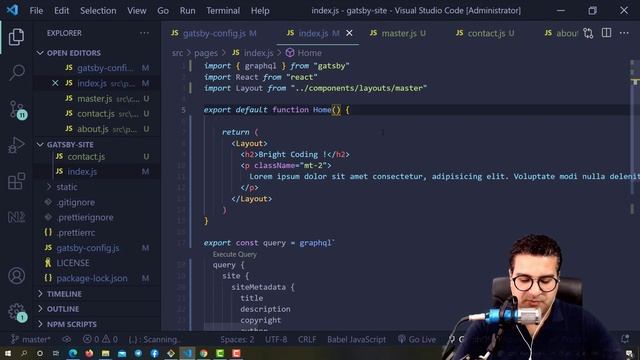Change language mode Babel JavaScript
Image resolution: width=640 pixels, height=360 pixels.
click(356, 339)
